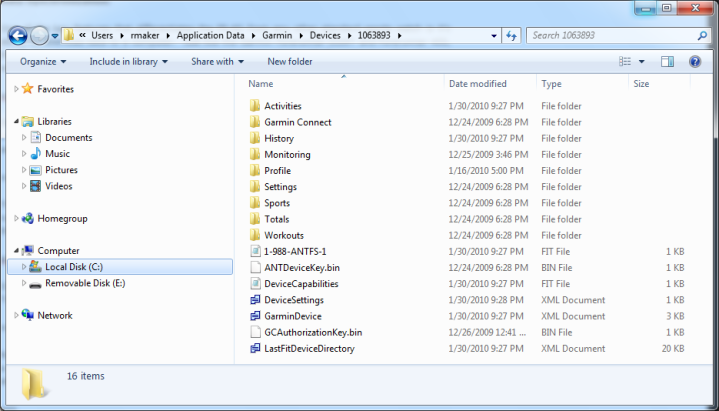Toggle the preview pane button

[667, 61]
